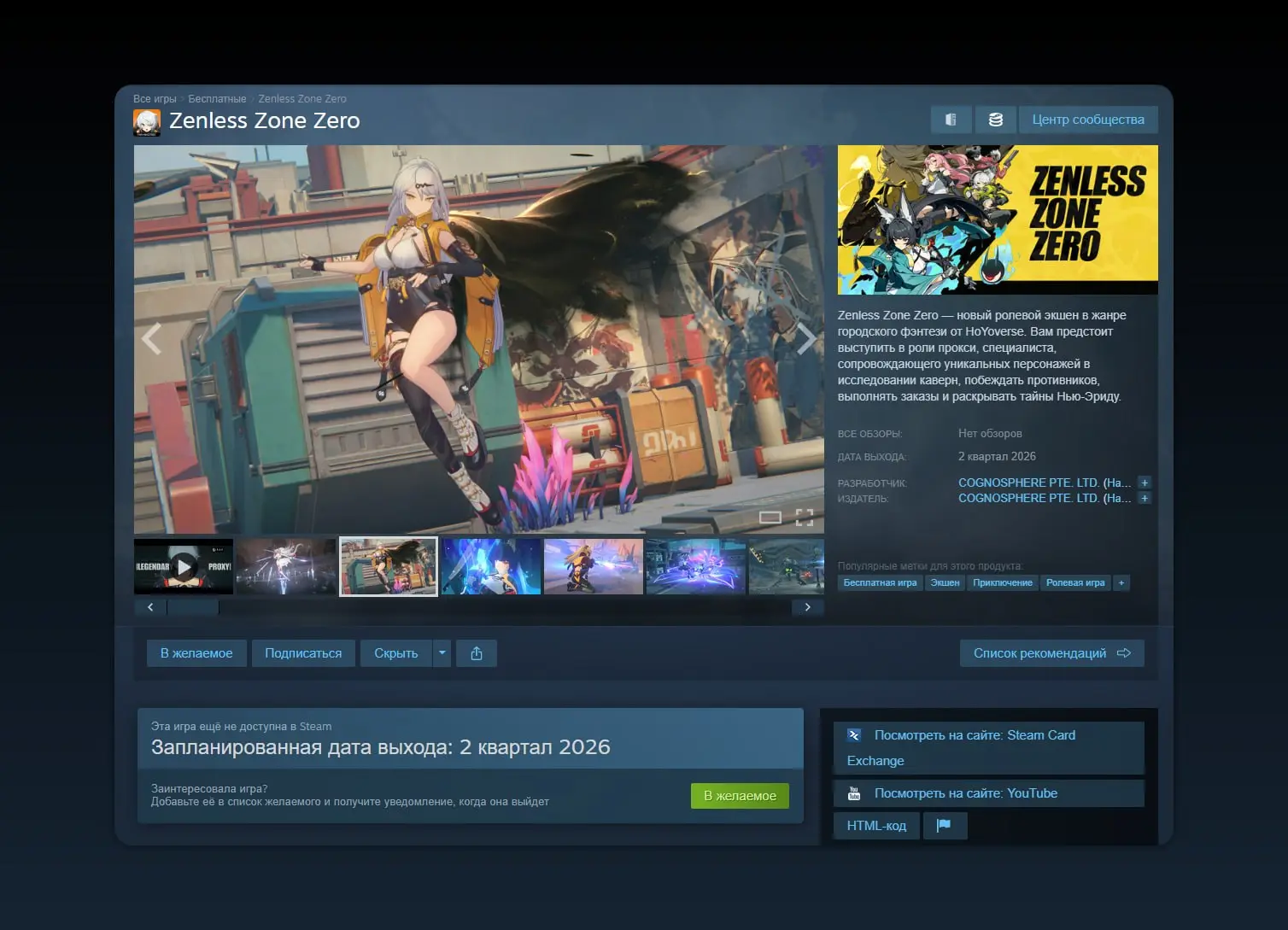Open the Бесплатные breadcrumb link

point(217,98)
